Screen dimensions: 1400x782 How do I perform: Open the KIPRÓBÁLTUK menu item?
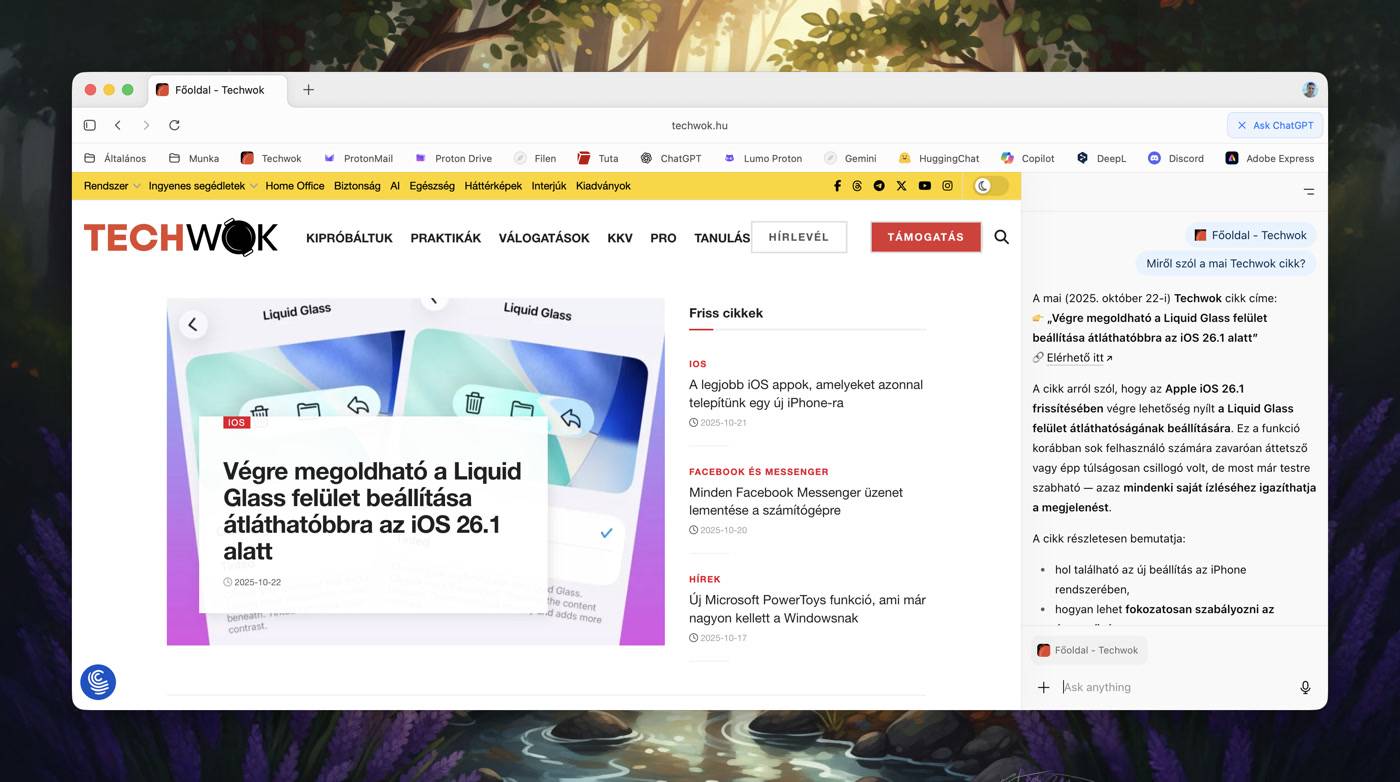[349, 238]
